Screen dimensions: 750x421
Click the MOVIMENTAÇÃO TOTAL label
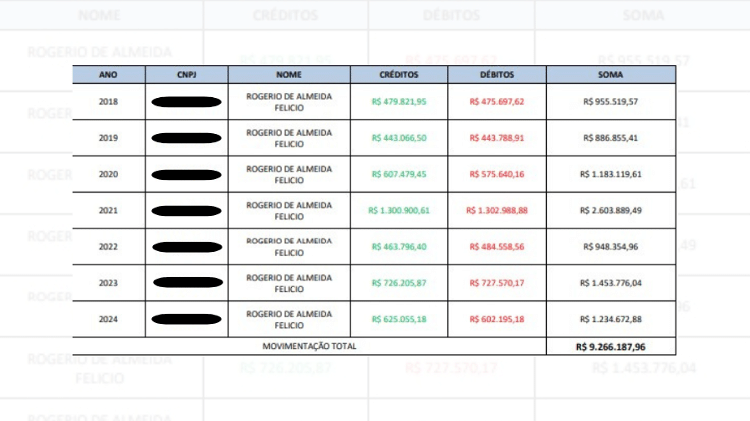(x=309, y=346)
